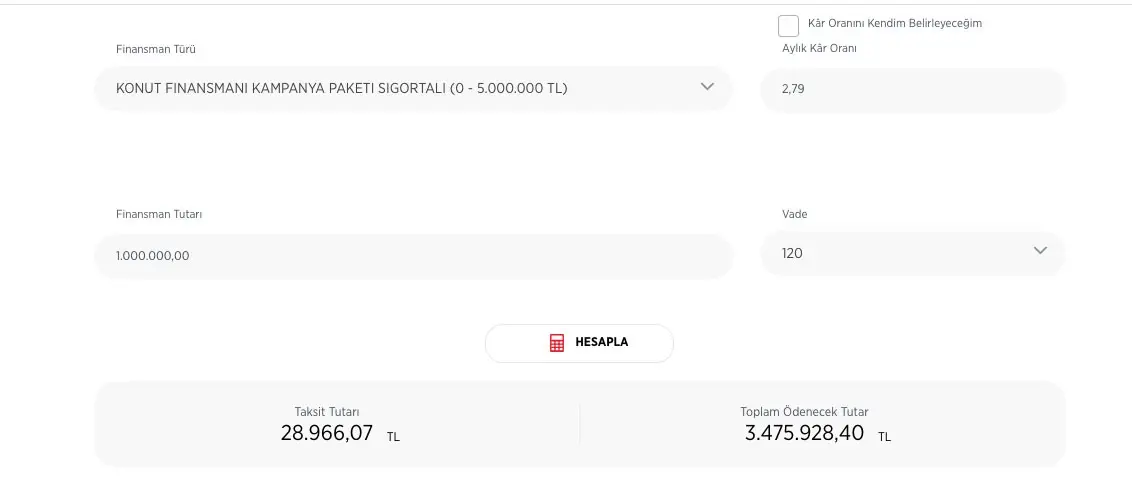This screenshot has width=1132, height=492.
Task: Click the Taksit Tutarı heading
Action: [x=327, y=411]
